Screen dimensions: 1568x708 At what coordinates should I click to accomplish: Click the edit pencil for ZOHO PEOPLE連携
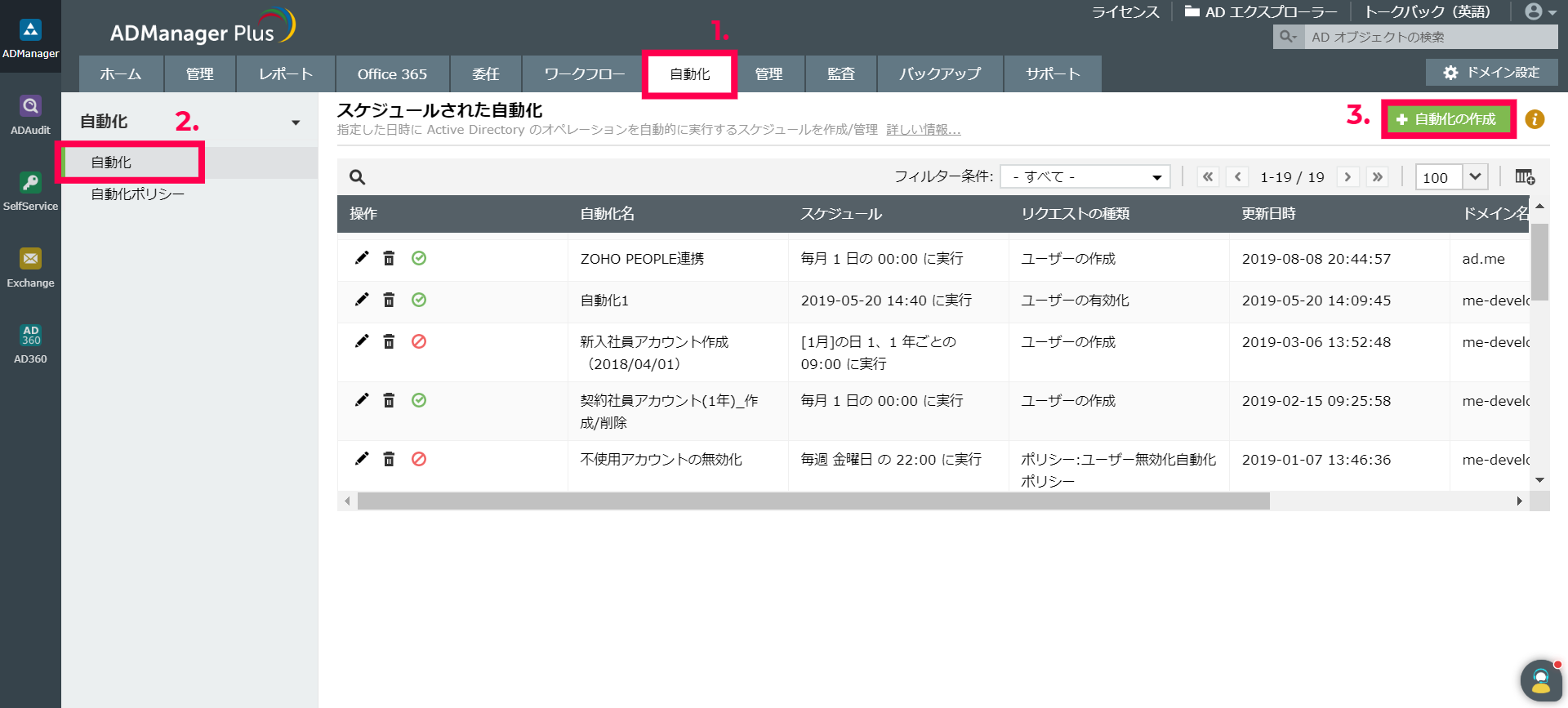(362, 258)
